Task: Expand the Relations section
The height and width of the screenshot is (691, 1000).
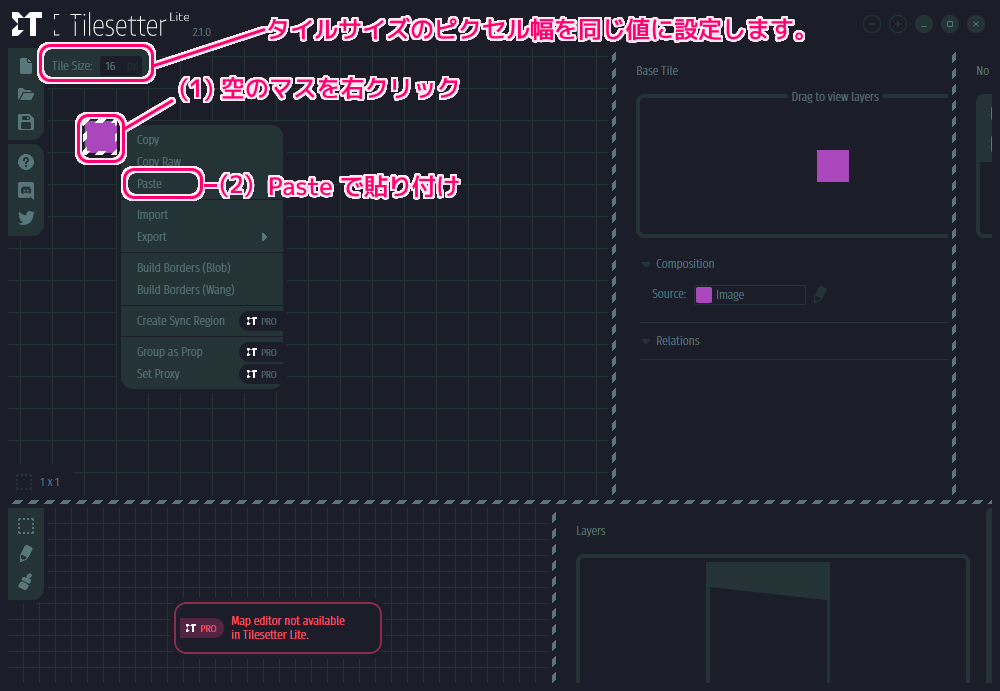Action: click(645, 340)
